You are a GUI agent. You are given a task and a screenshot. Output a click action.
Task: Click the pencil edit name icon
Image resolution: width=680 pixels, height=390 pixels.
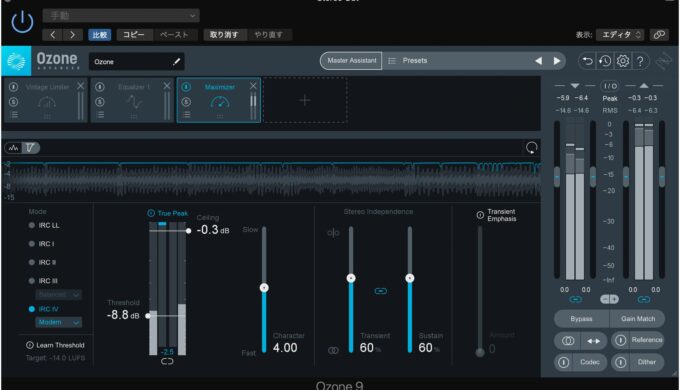(176, 62)
